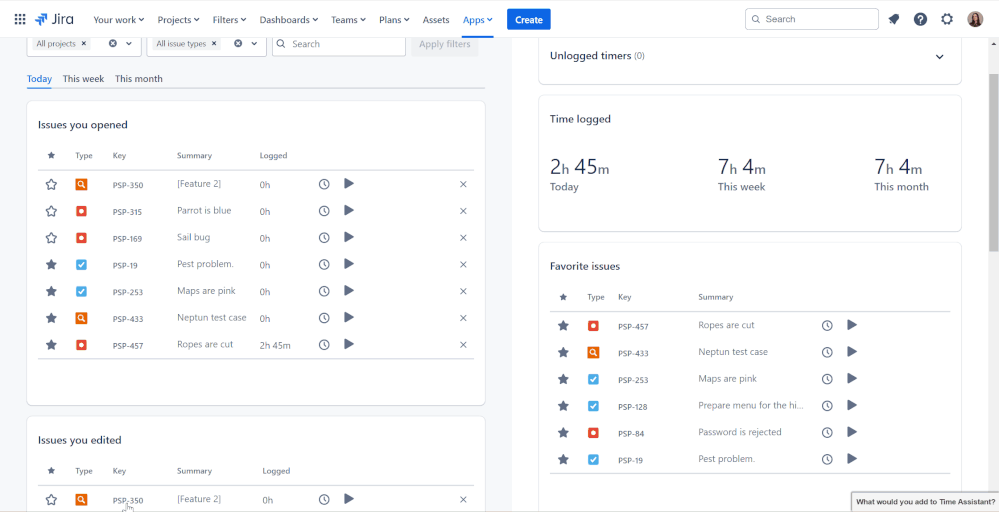
Task: Open the All issue types filter dropdown
Action: (x=254, y=44)
